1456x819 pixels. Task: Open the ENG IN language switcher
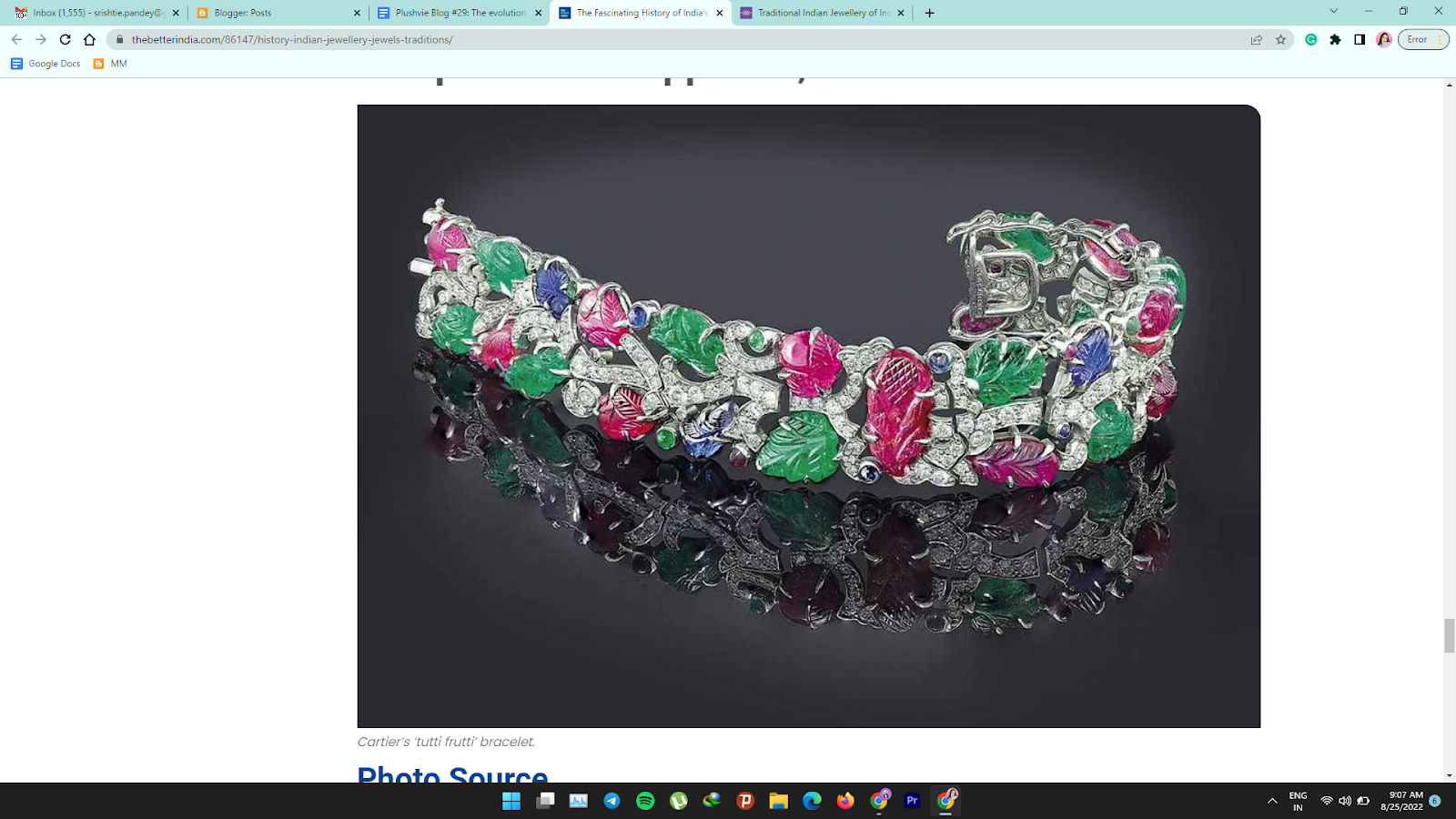click(x=1298, y=801)
